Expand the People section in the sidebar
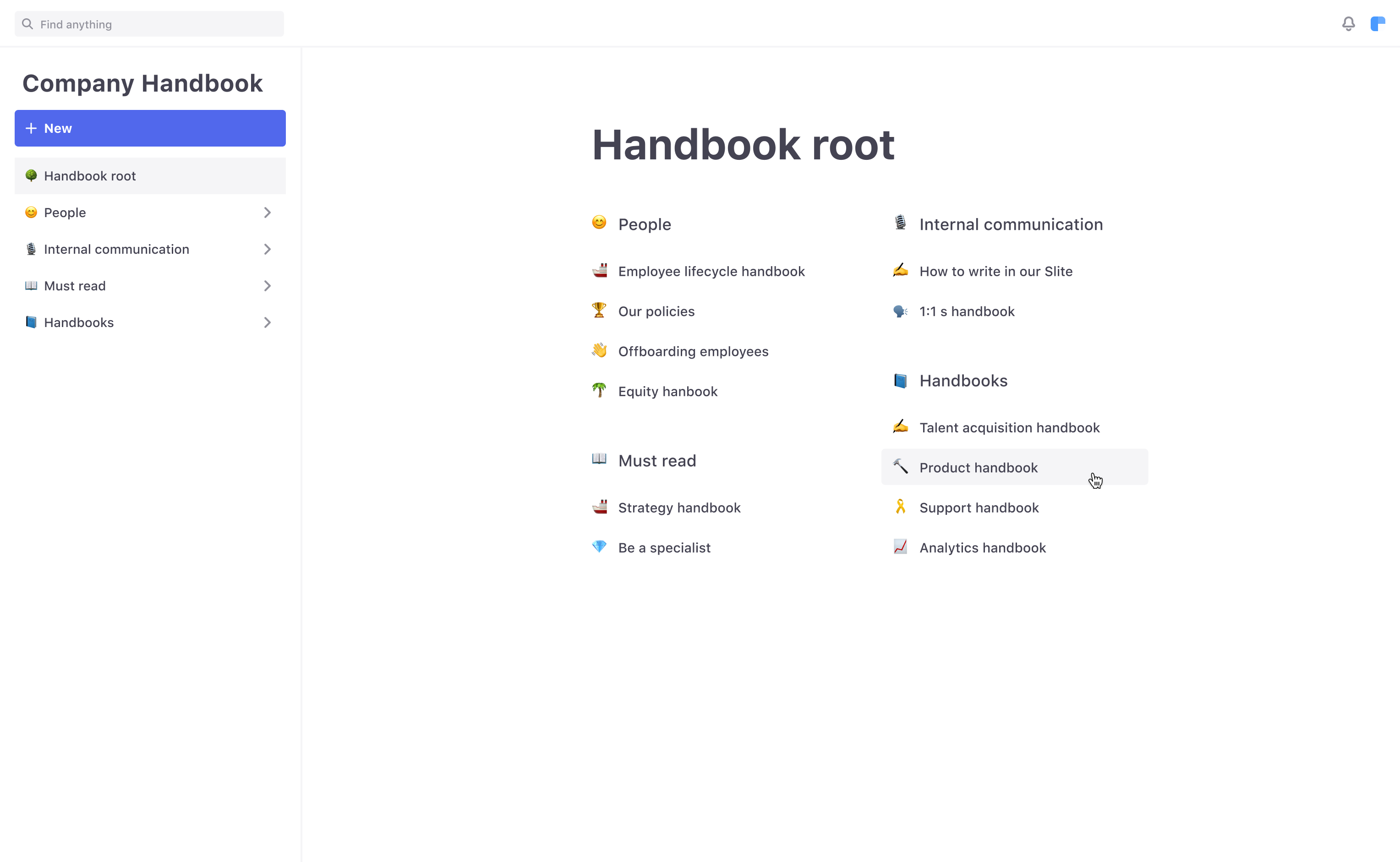The width and height of the screenshot is (1400, 862). (267, 212)
